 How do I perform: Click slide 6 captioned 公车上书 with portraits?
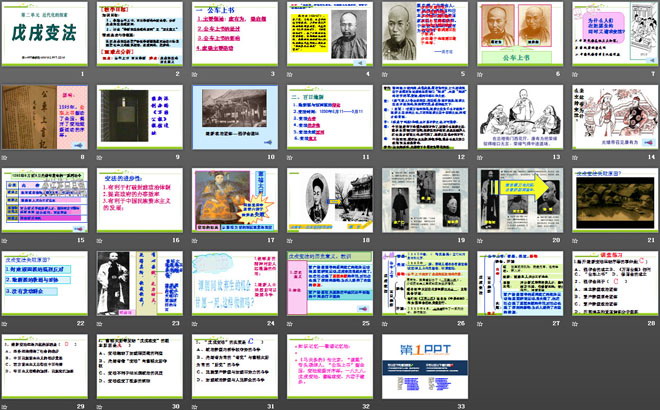pyautogui.click(x=518, y=36)
